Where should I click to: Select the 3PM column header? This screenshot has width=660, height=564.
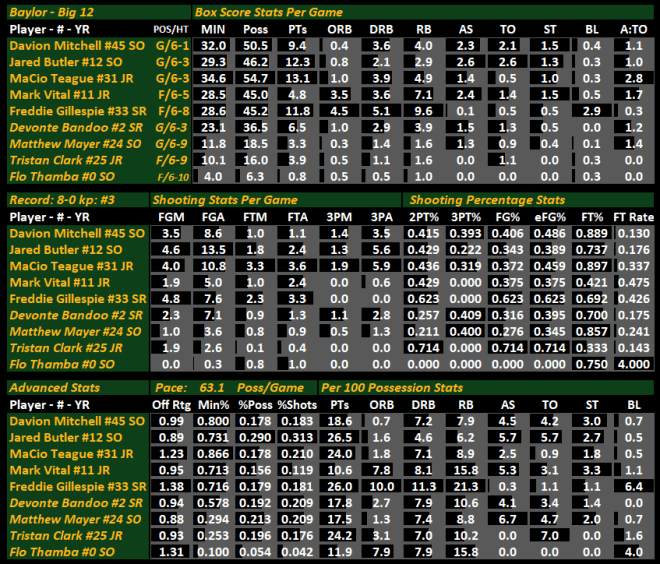[339, 217]
